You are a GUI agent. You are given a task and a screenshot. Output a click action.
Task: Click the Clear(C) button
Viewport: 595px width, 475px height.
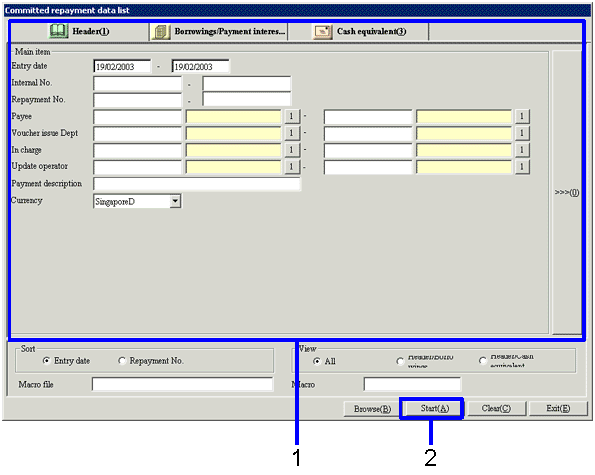coord(496,409)
